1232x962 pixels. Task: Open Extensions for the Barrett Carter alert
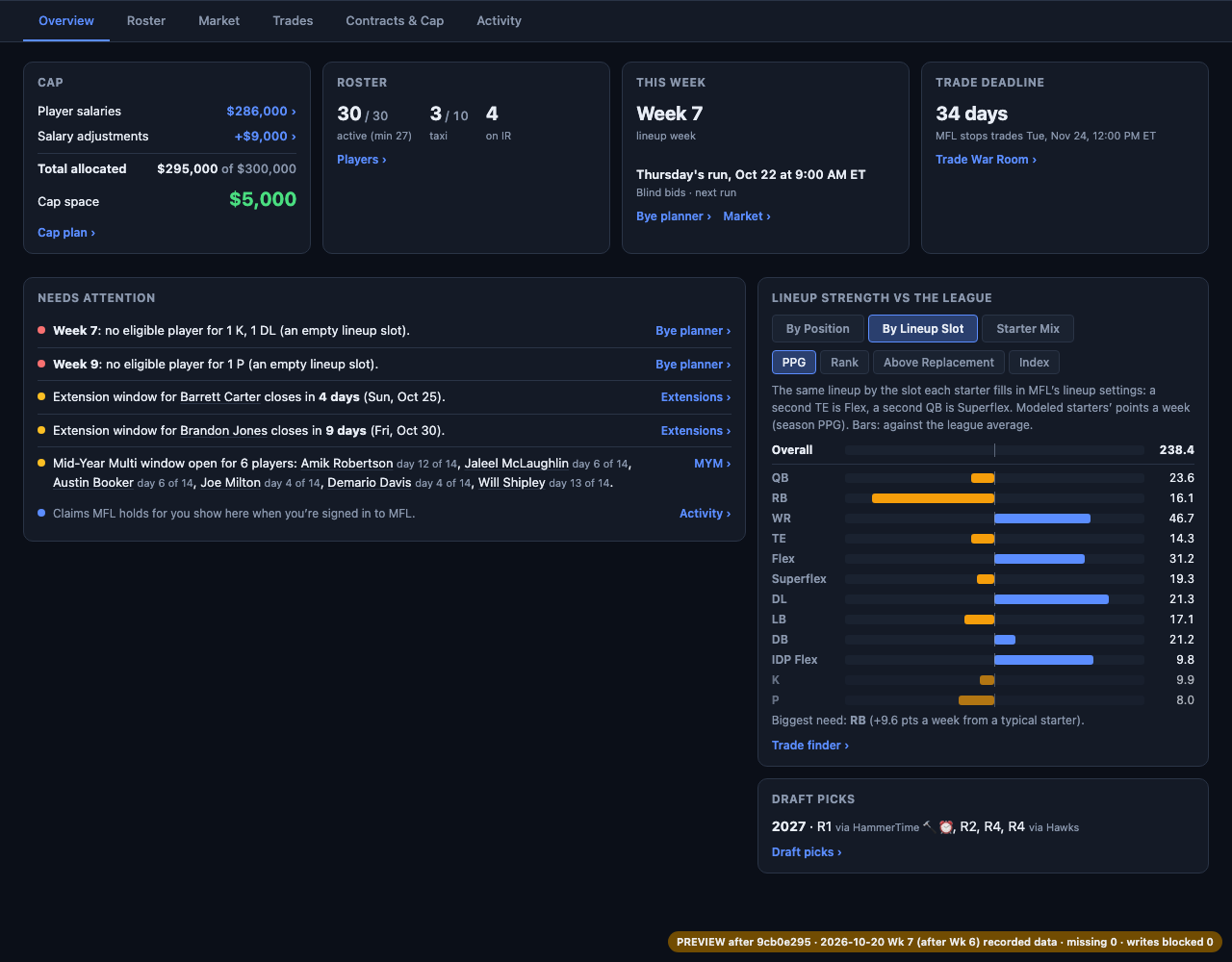(696, 397)
